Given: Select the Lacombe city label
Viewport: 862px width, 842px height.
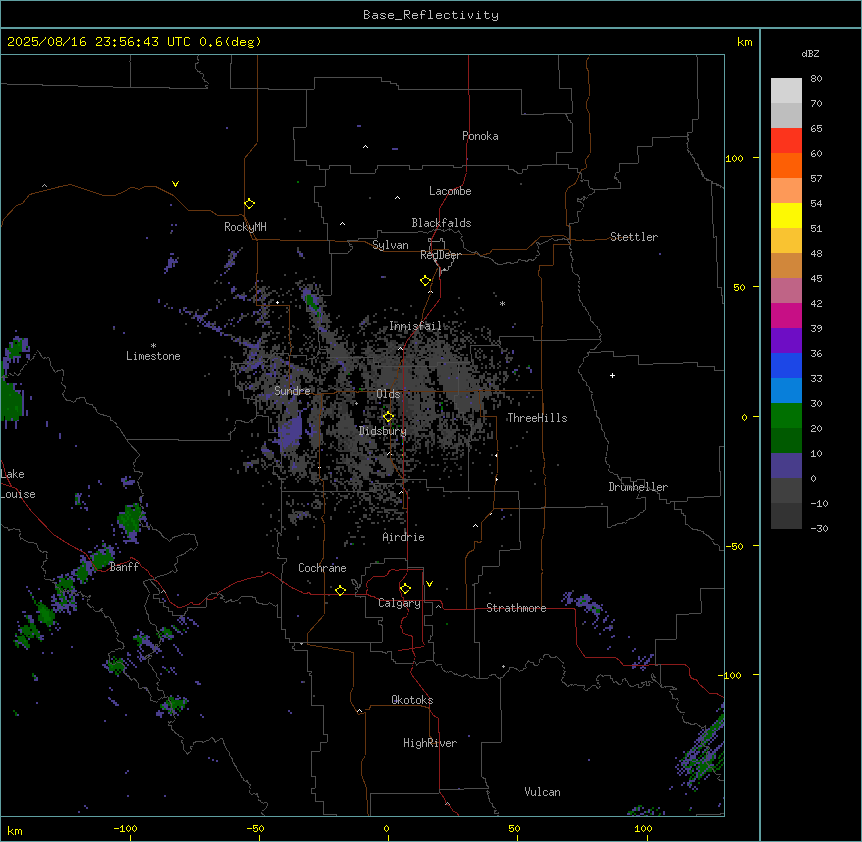Looking at the screenshot, I should 450,191.
